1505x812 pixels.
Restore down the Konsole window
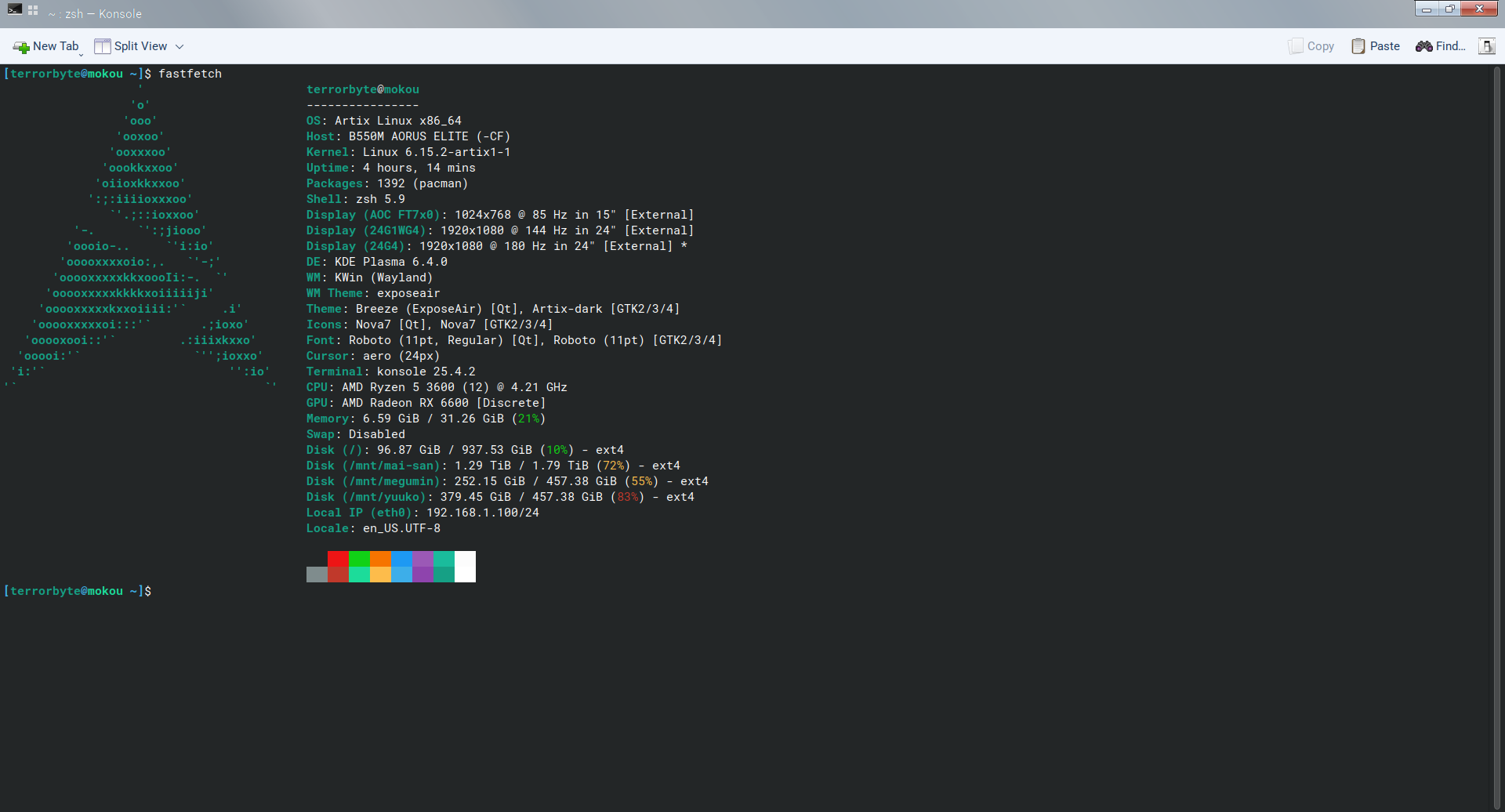tap(1450, 9)
